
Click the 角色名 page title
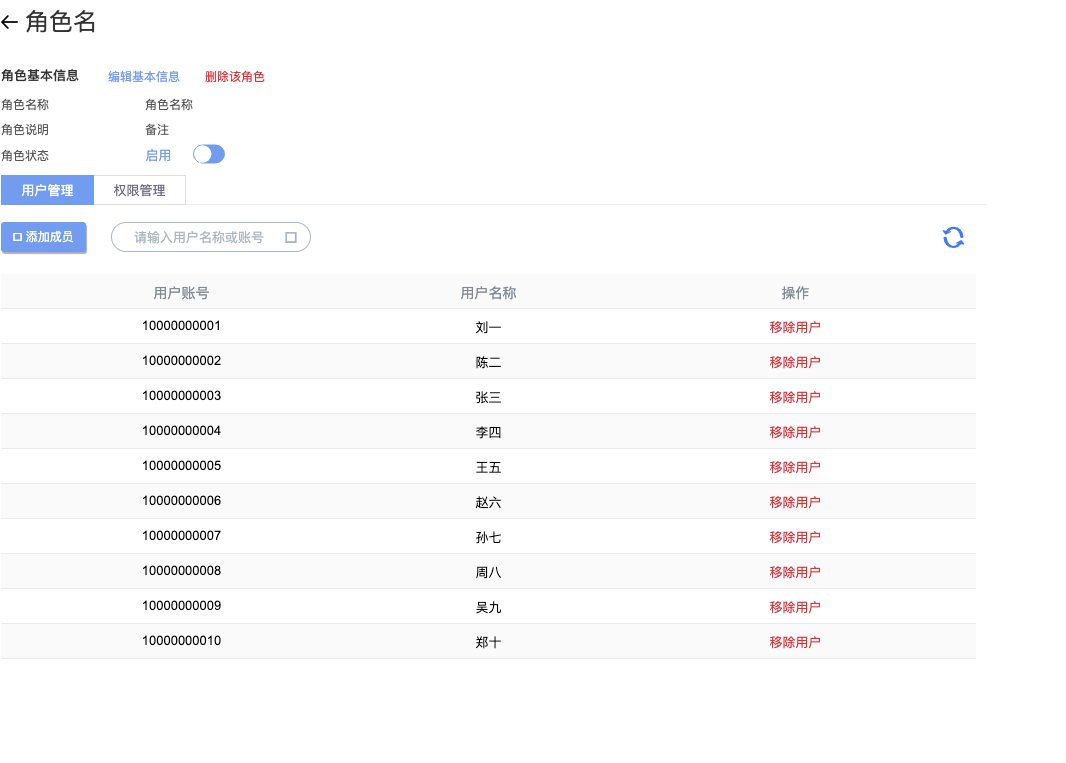[61, 22]
